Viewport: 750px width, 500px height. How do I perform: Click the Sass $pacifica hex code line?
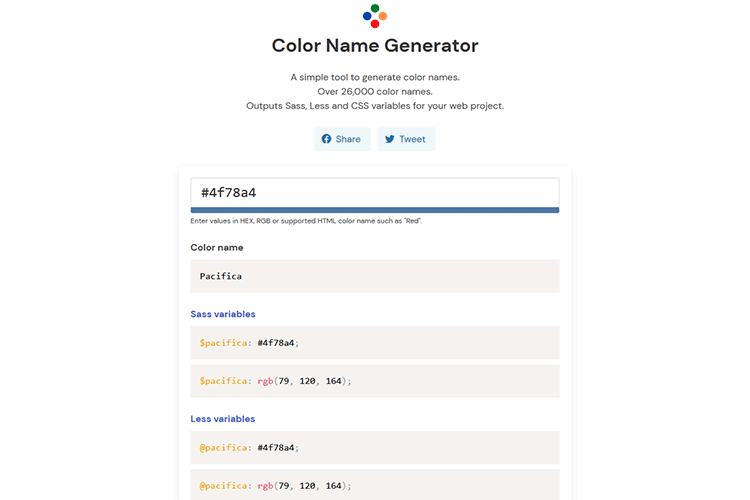(x=374, y=343)
